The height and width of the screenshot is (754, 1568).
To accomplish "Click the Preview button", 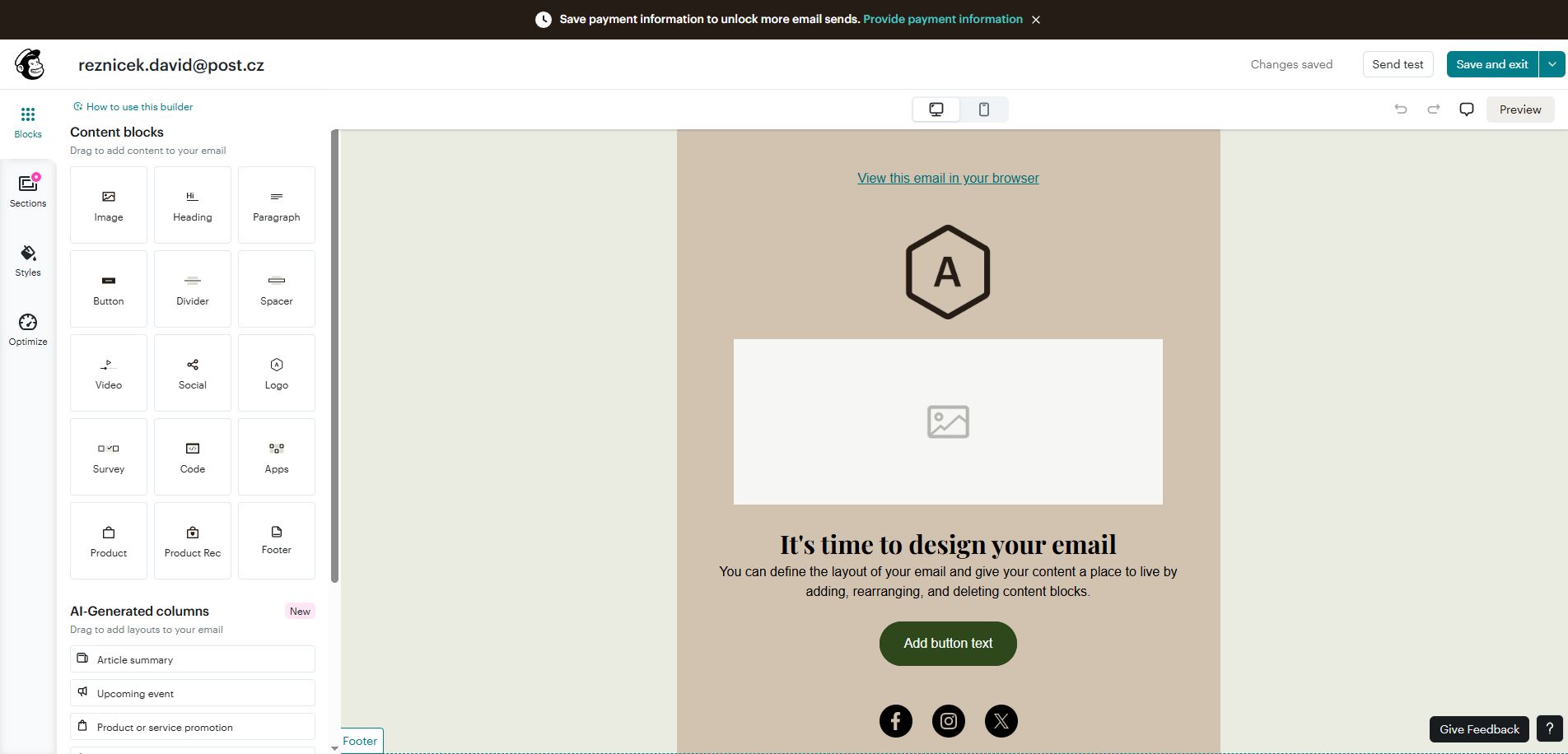I will click(x=1520, y=109).
